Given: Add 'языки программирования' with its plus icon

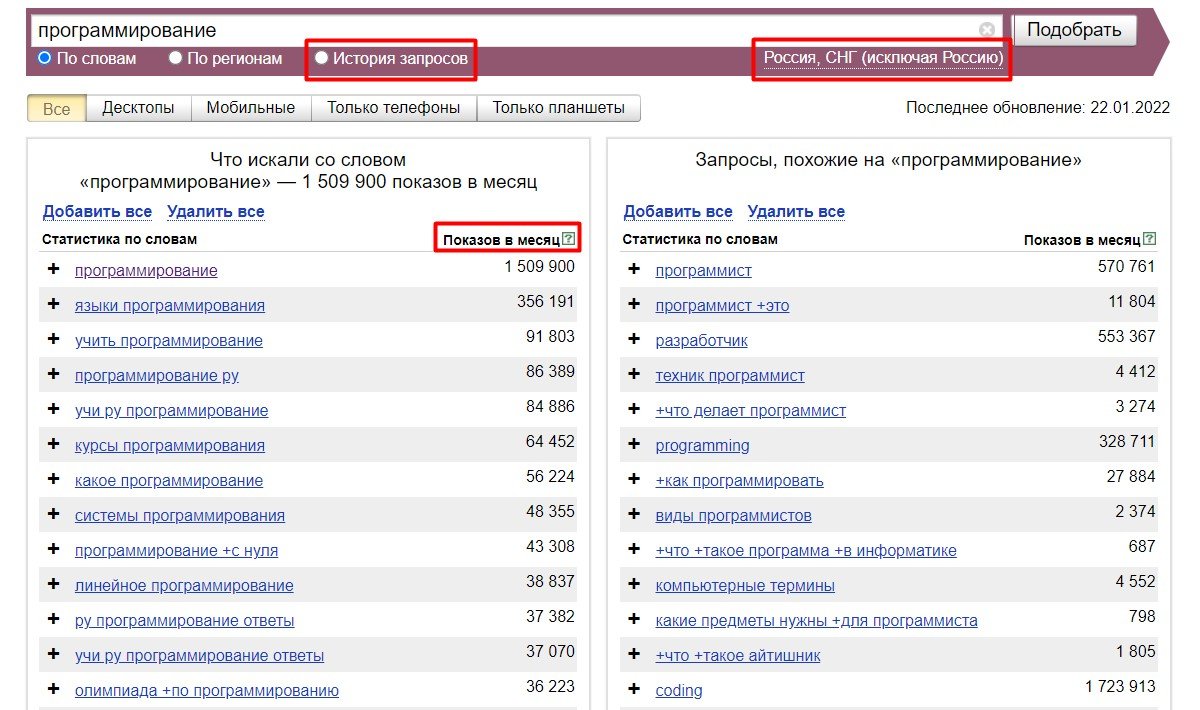Looking at the screenshot, I should 53,304.
